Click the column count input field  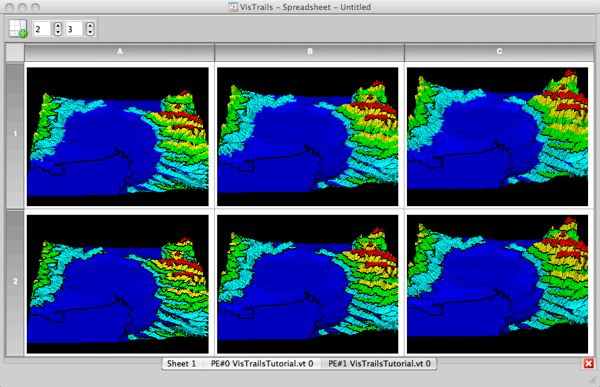click(x=75, y=29)
